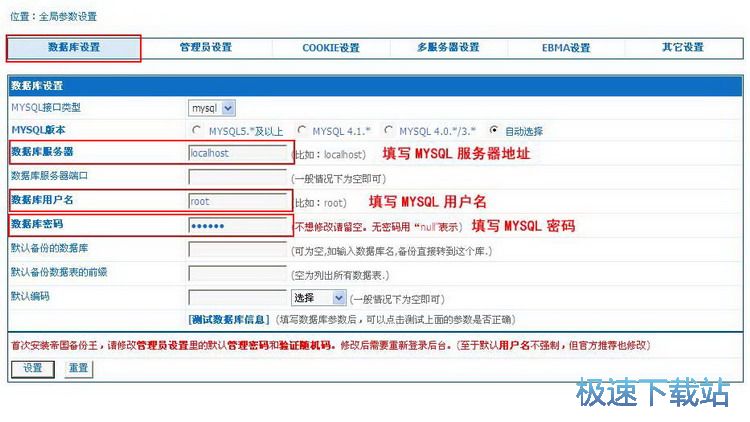This screenshot has width=750, height=422.
Task: Click the 数据库密码 label text
Action: pos(37,224)
